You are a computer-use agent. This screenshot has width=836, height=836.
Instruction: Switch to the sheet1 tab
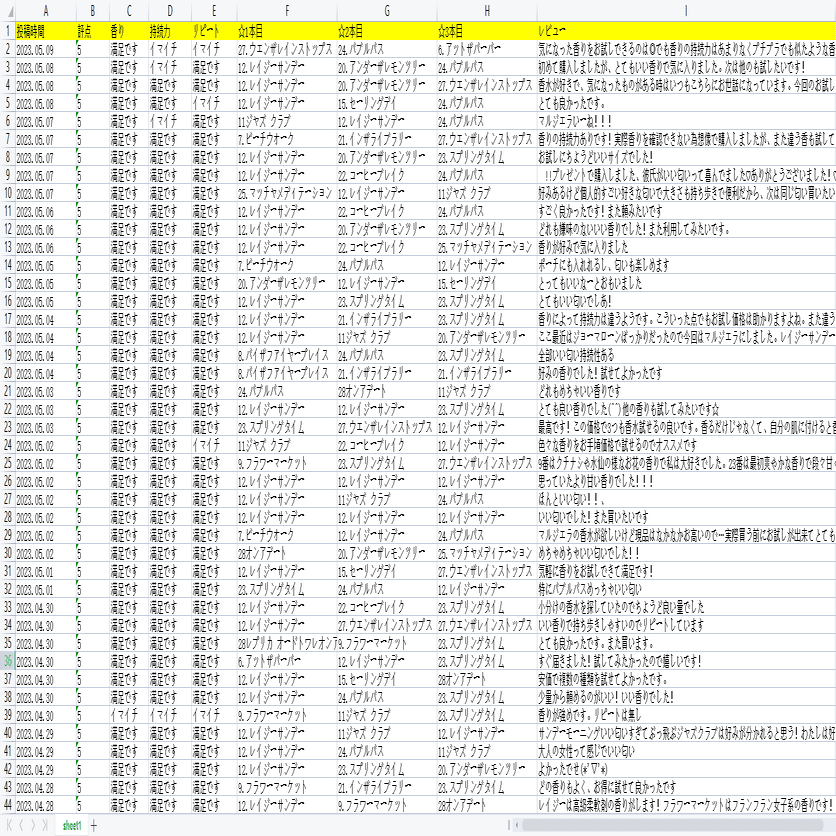point(72,825)
